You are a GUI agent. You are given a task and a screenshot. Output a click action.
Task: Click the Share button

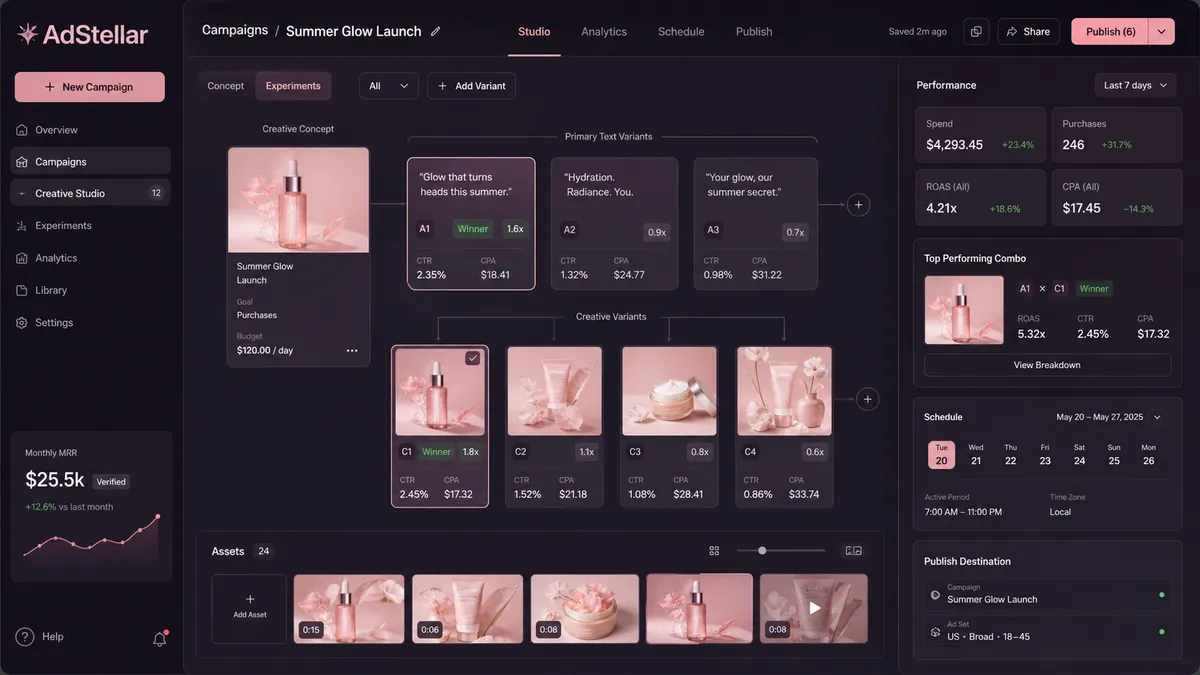pyautogui.click(x=1028, y=32)
